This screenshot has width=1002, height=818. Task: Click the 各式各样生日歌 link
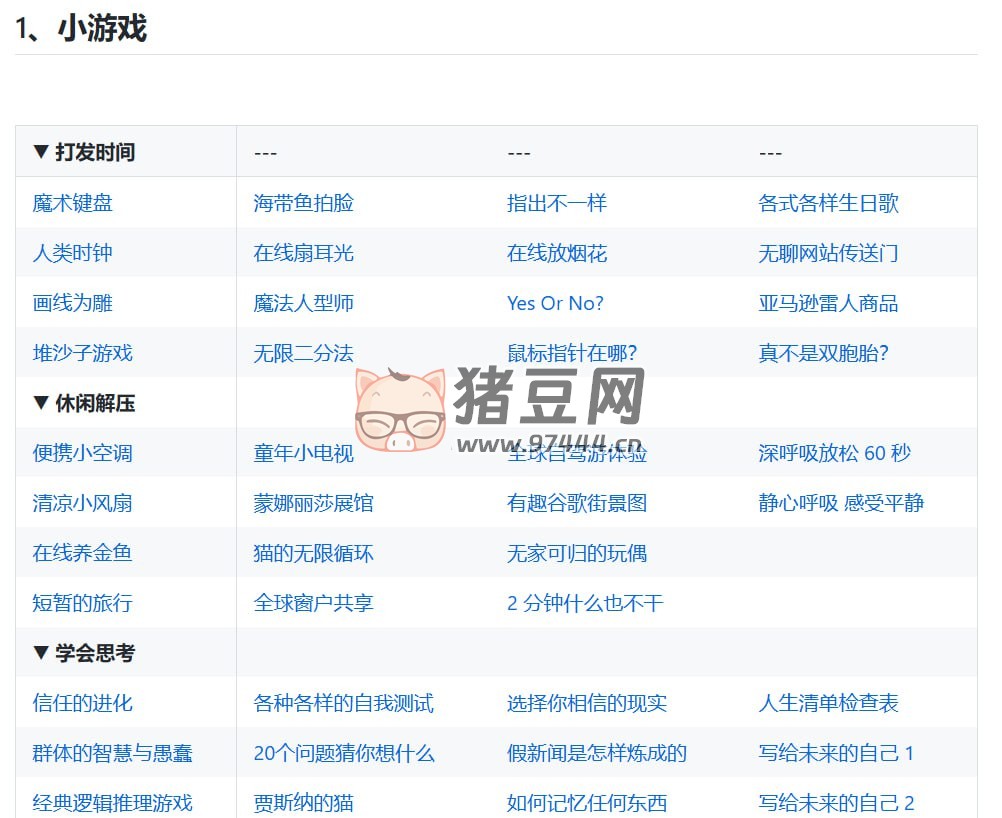tap(829, 203)
